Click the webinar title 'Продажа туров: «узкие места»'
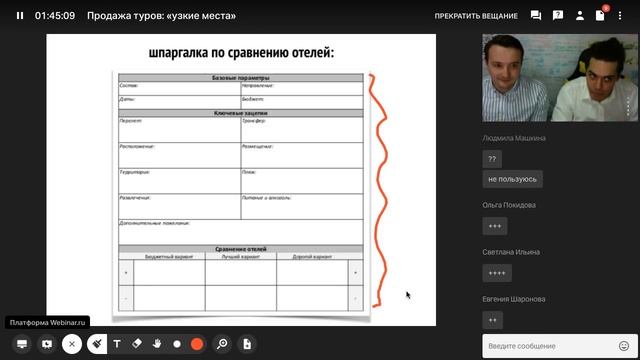Screen dimensions: 640x360 [161, 16]
